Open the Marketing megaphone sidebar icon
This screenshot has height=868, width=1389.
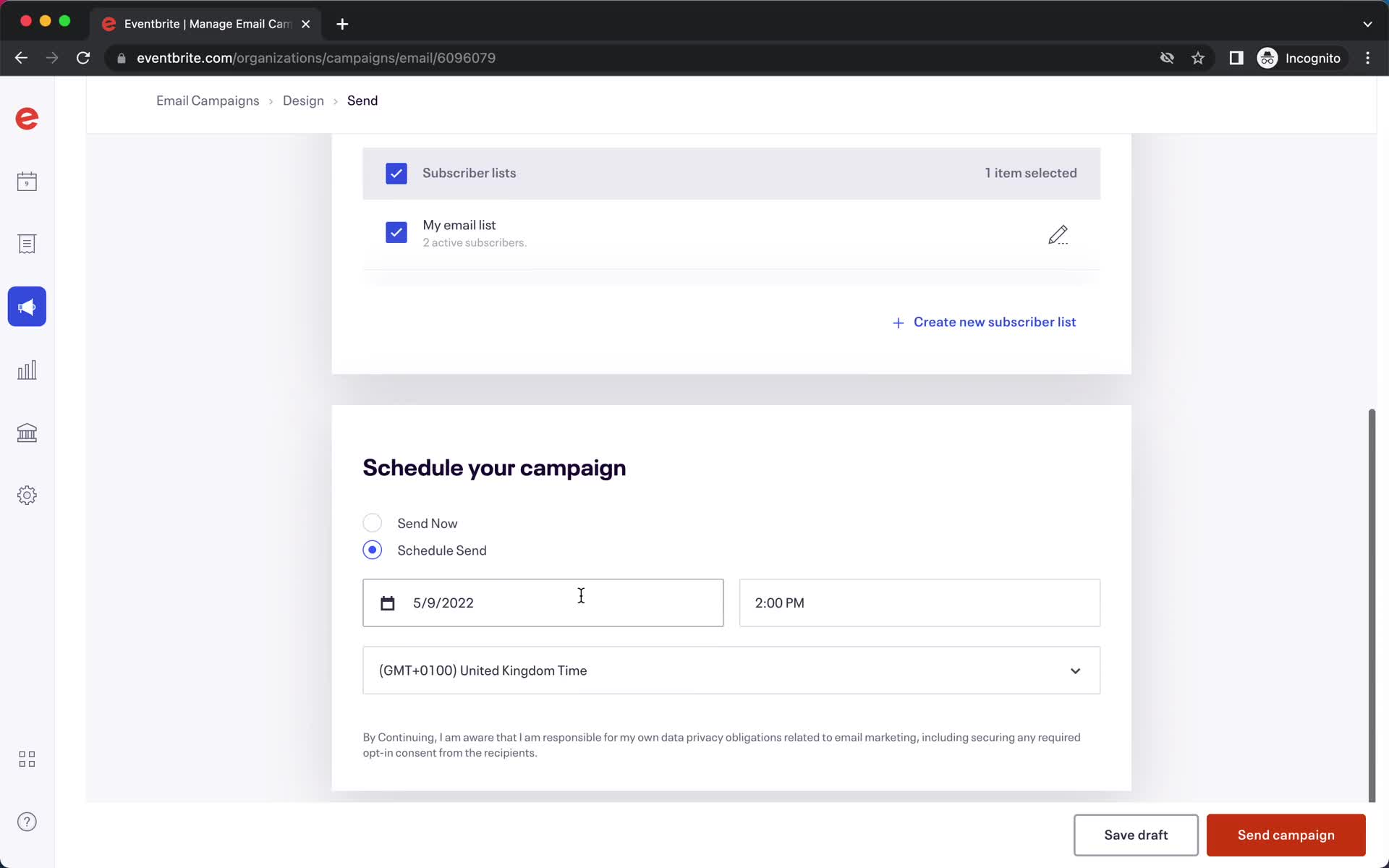pos(27,307)
